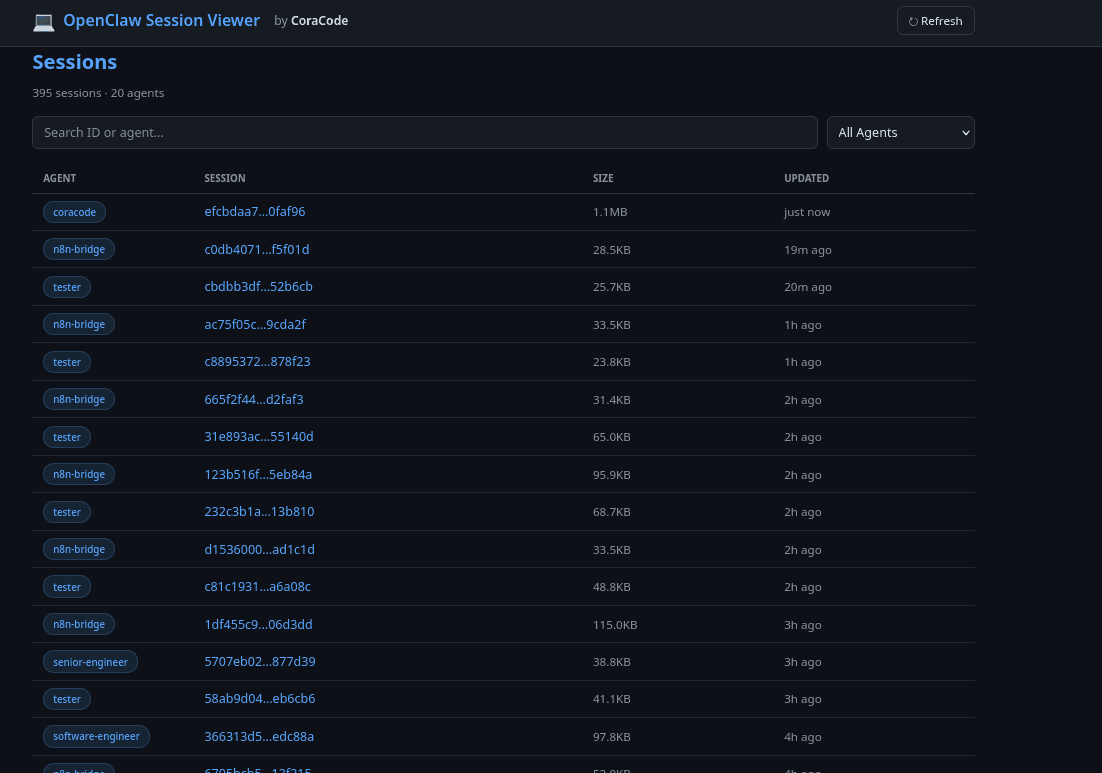The height and width of the screenshot is (773, 1102).
Task: Click the CoraCode author link
Action: (x=319, y=20)
